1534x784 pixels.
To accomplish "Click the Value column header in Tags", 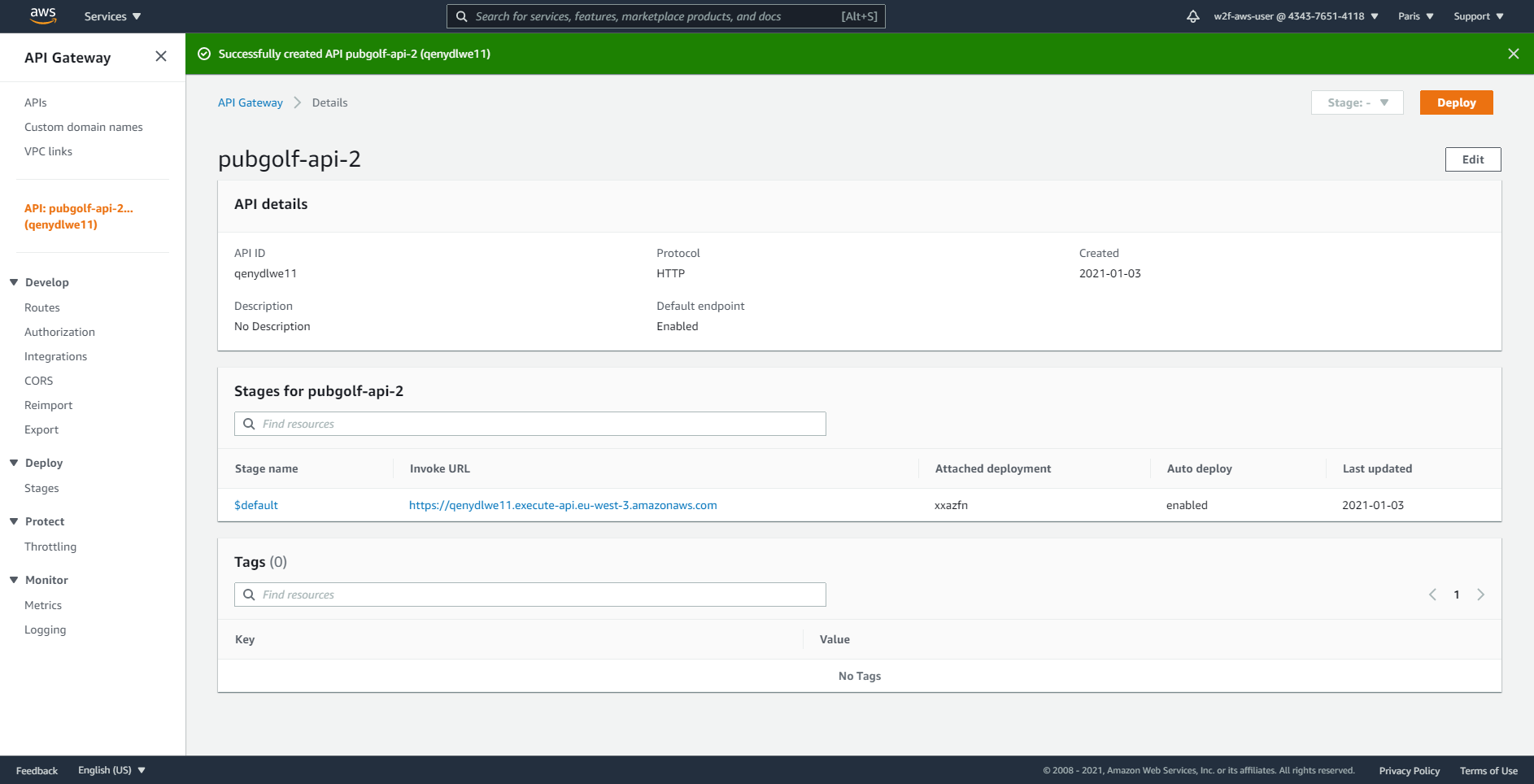I will pyautogui.click(x=835, y=639).
